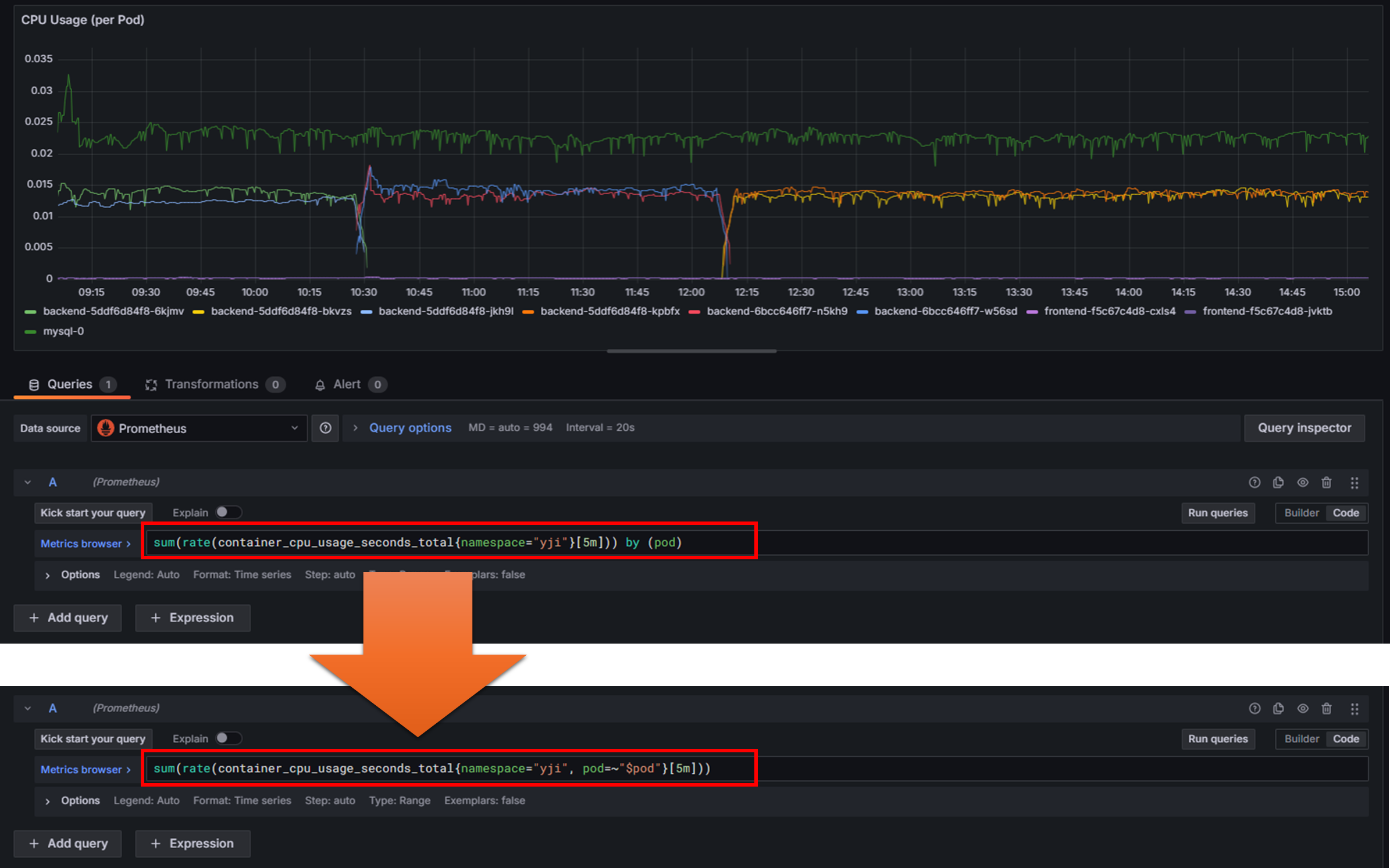The image size is (1390, 868).
Task: Toggle the Explain switch in the bottom query
Action: click(x=227, y=738)
